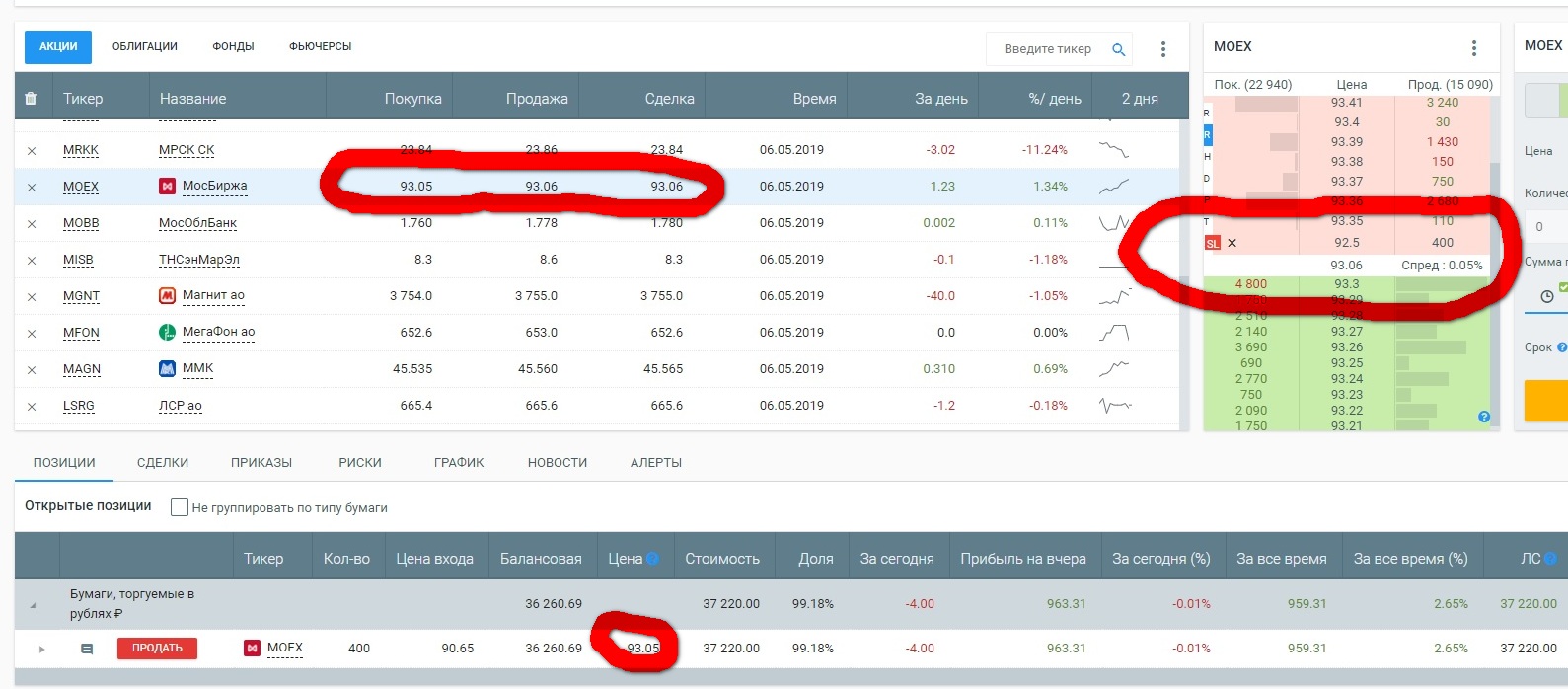Click the trash icon in the watchlist header
This screenshot has height=689, width=1568.
tap(31, 99)
